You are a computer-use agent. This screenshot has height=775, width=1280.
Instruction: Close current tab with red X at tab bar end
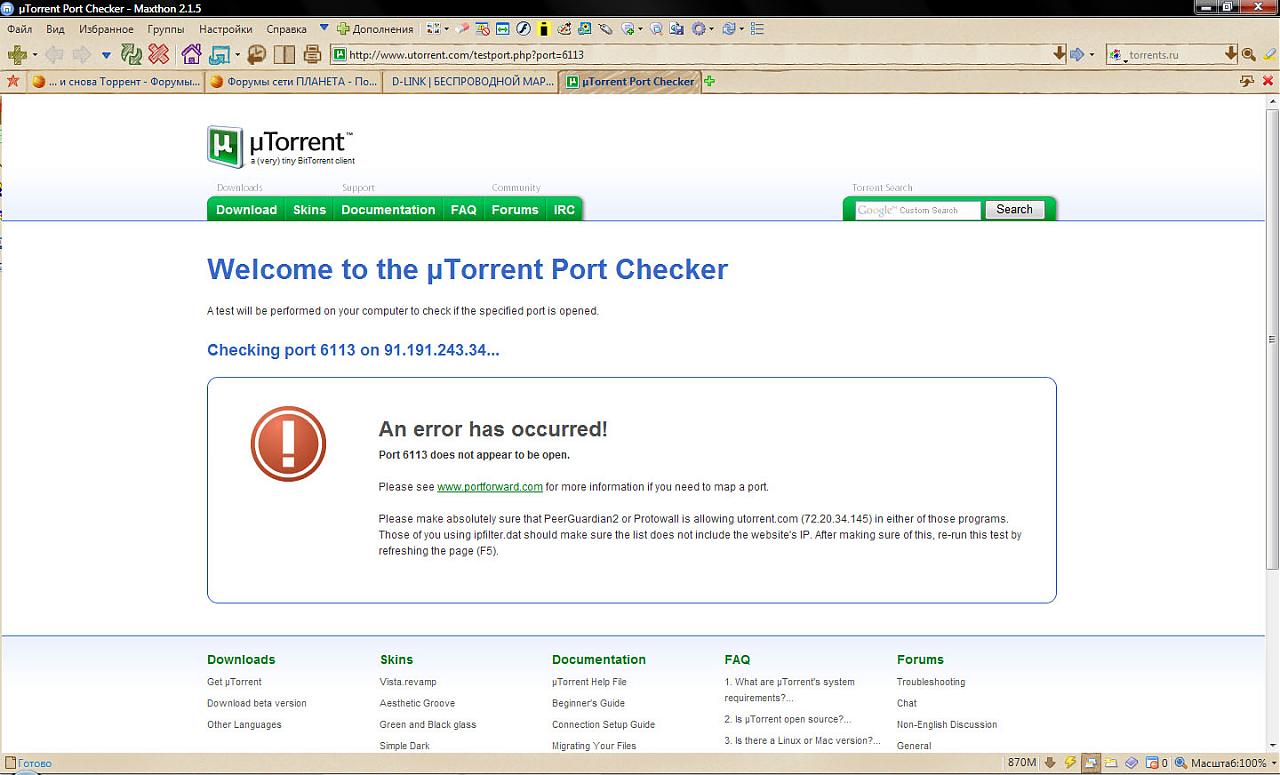pyautogui.click(x=1268, y=81)
